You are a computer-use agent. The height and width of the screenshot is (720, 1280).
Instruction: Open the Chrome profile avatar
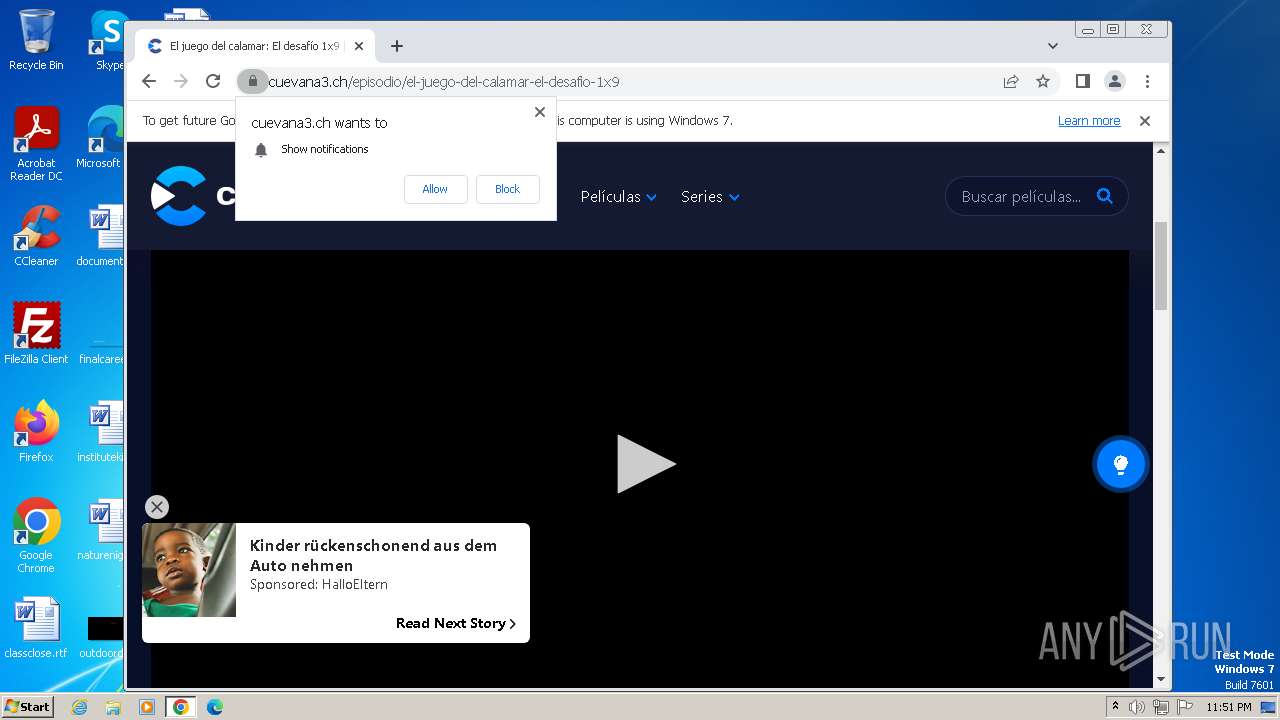(1114, 81)
